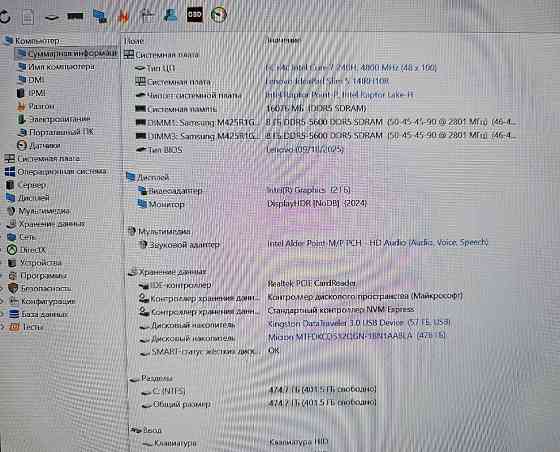Open the Micron MTFDKCD512QGN drive link

[357, 336]
